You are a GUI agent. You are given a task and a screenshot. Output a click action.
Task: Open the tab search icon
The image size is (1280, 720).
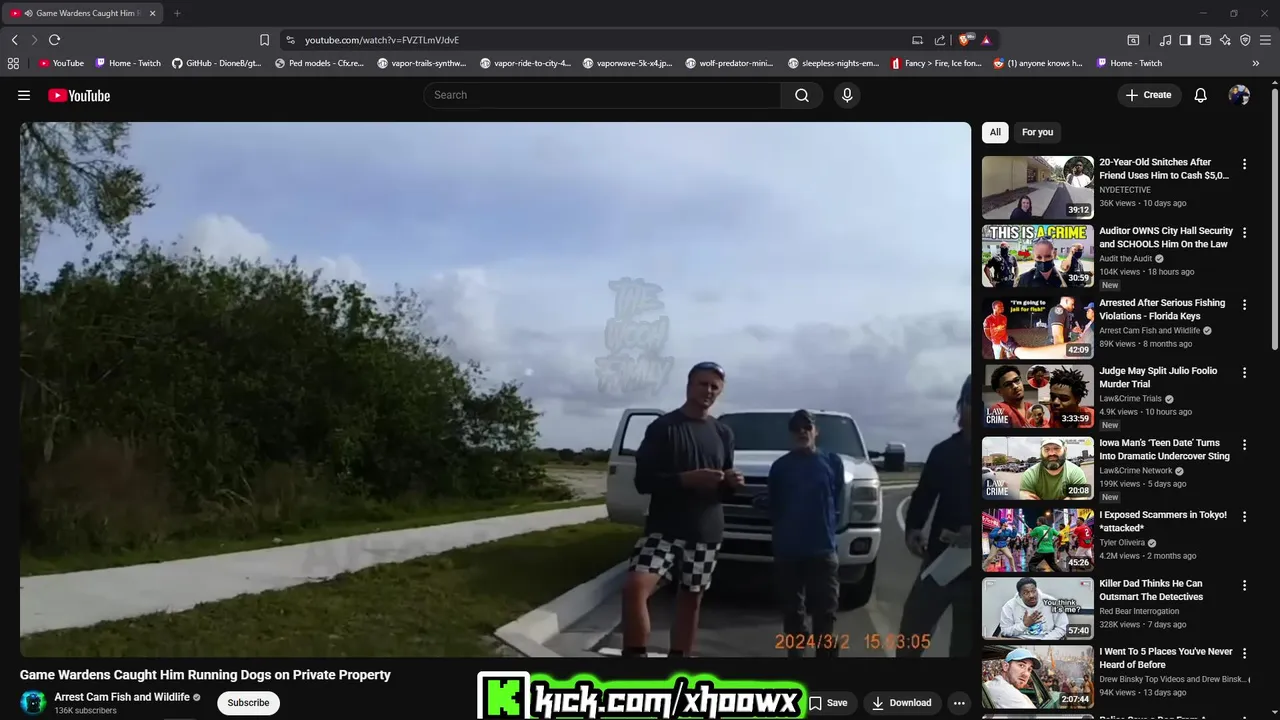click(x=1133, y=40)
